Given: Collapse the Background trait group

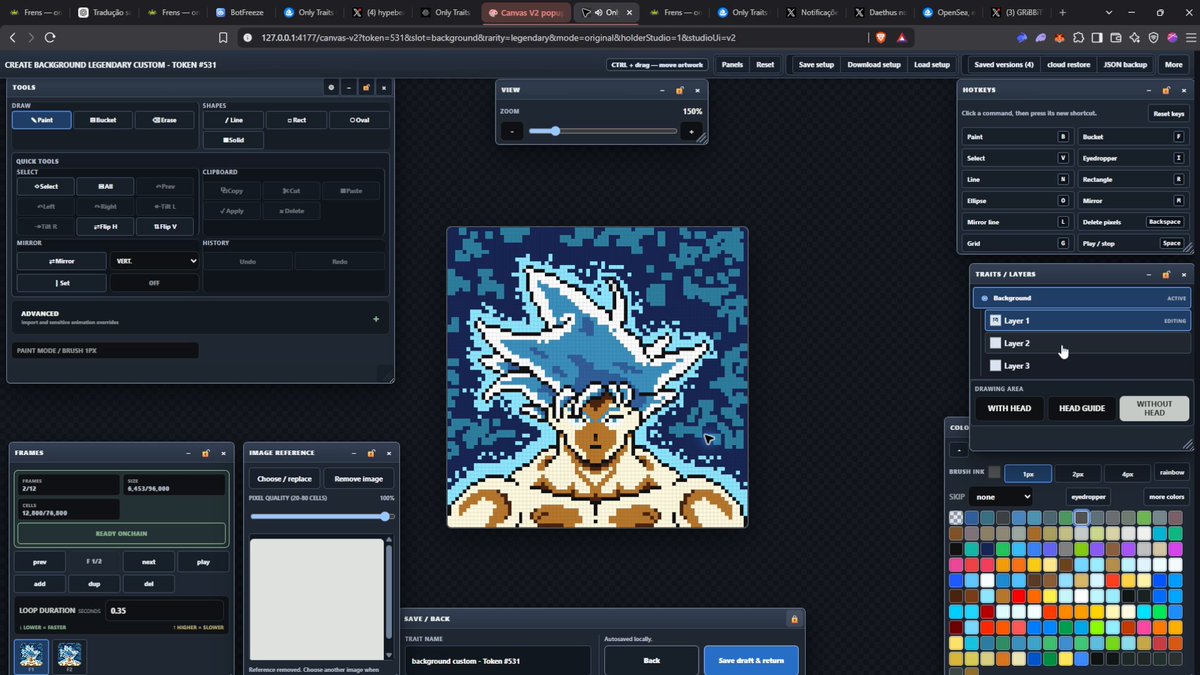Looking at the screenshot, I should coord(985,298).
